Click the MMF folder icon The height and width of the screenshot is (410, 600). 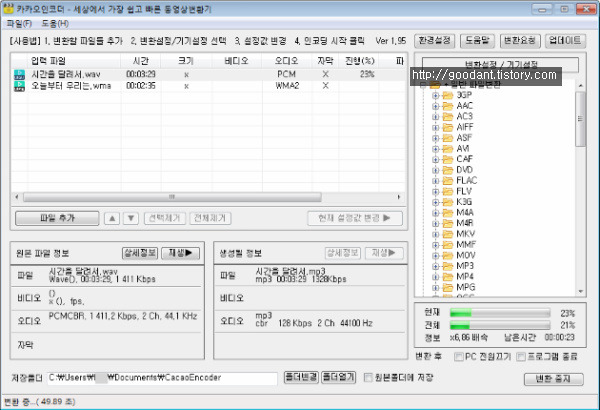(448, 245)
